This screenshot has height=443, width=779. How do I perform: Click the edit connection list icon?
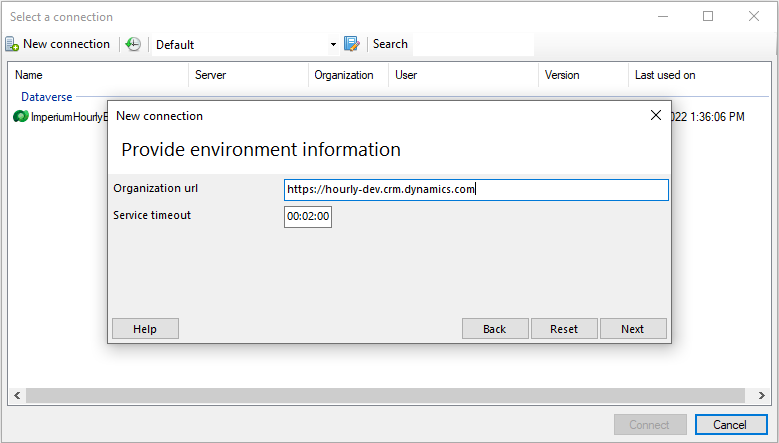pos(352,44)
